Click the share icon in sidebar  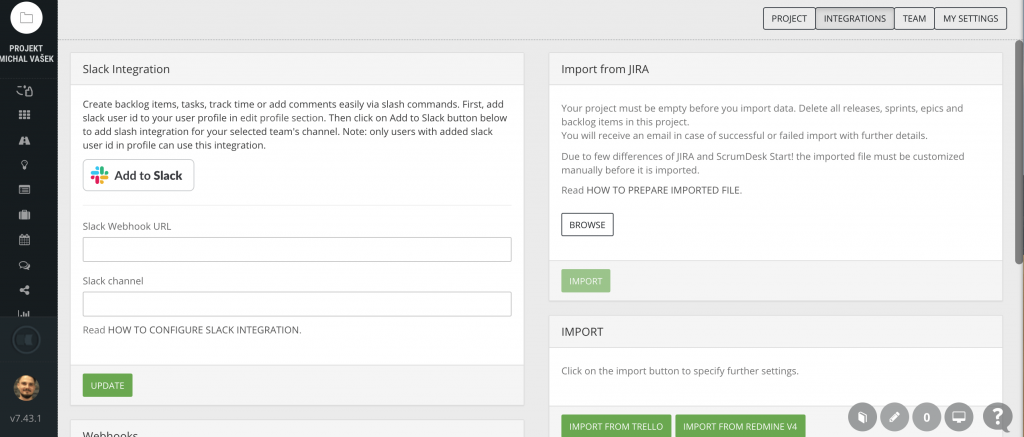(x=25, y=290)
